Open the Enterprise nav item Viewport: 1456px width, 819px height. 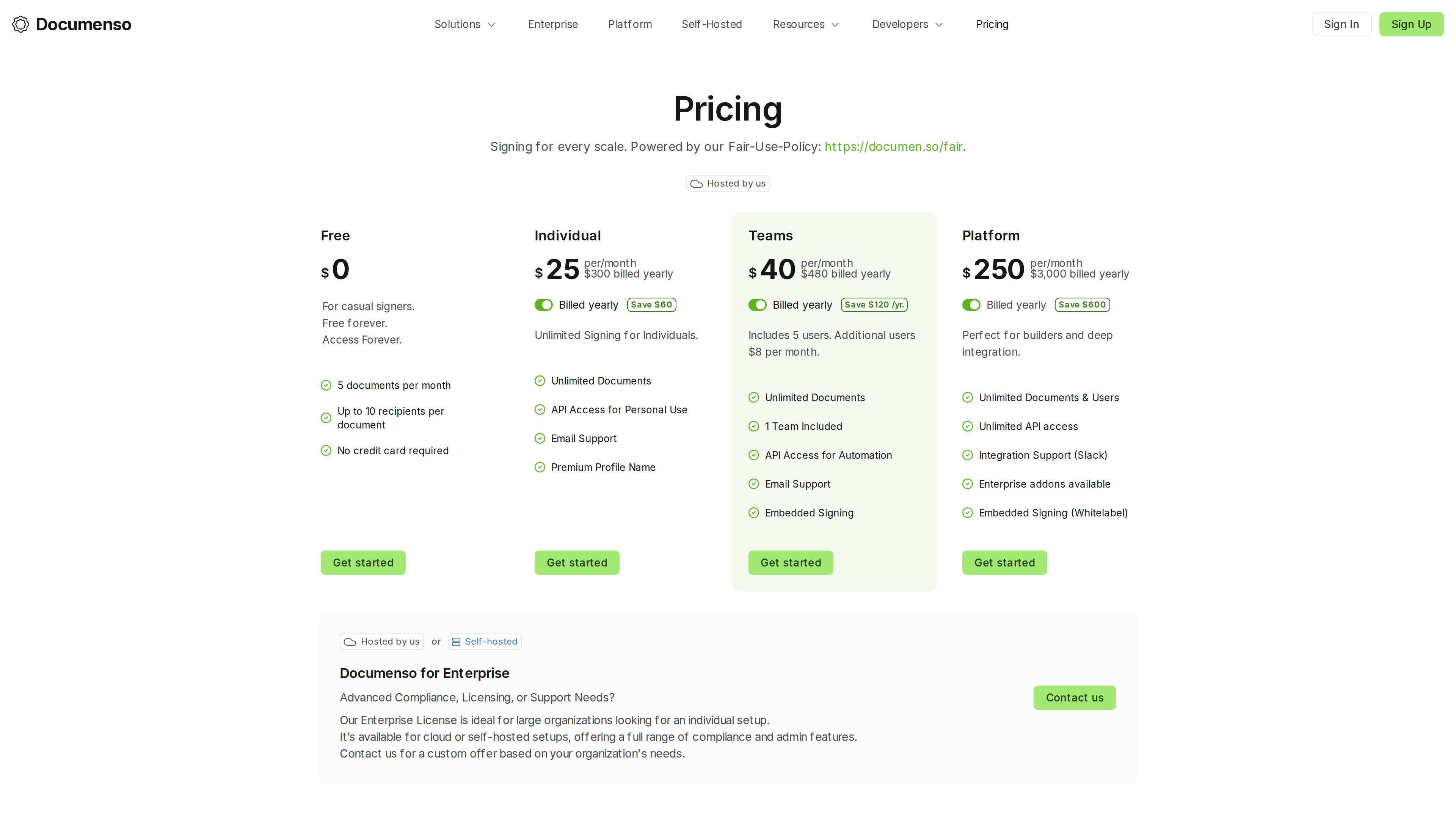(x=553, y=24)
